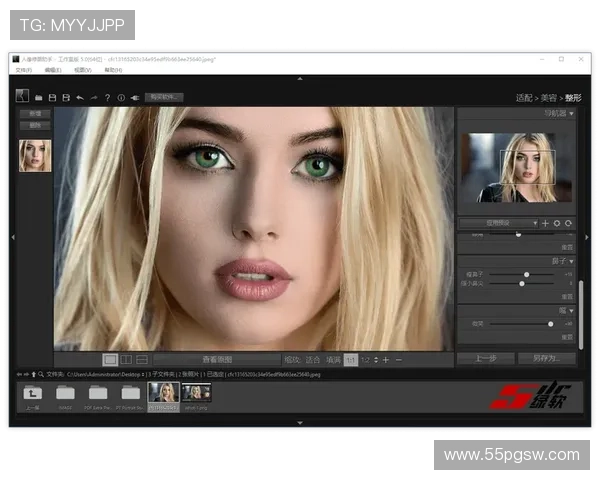Open the 应用预设 preset dropdown
Screen dimensions: 600x480
coord(500,223)
